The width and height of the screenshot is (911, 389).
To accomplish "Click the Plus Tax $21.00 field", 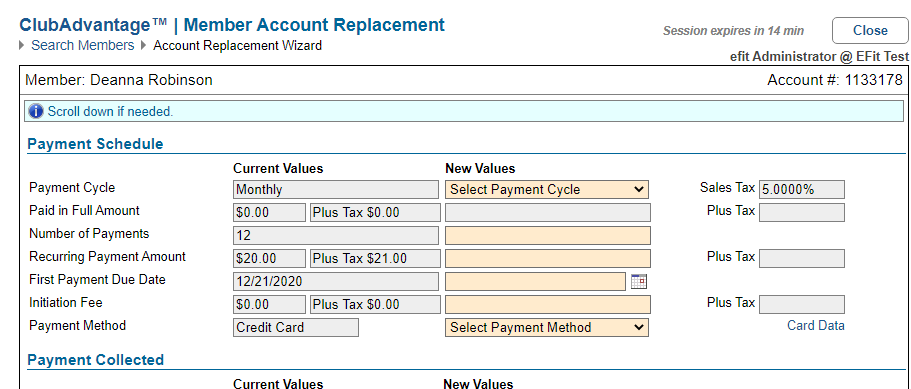I will (375, 258).
